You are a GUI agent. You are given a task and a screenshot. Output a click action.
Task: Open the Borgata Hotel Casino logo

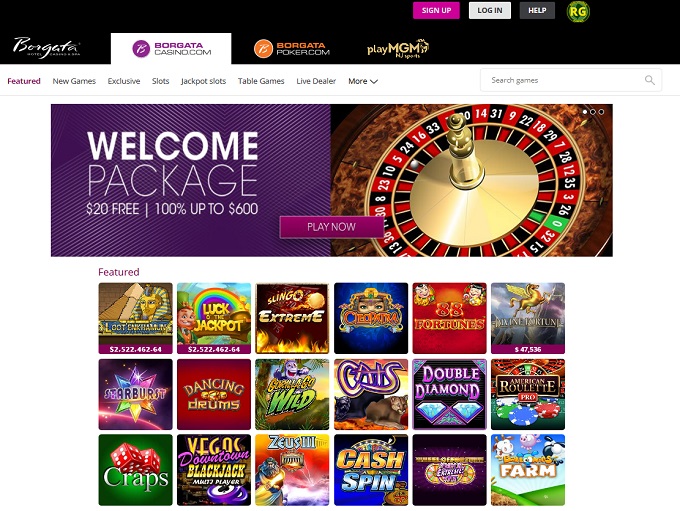[46, 47]
